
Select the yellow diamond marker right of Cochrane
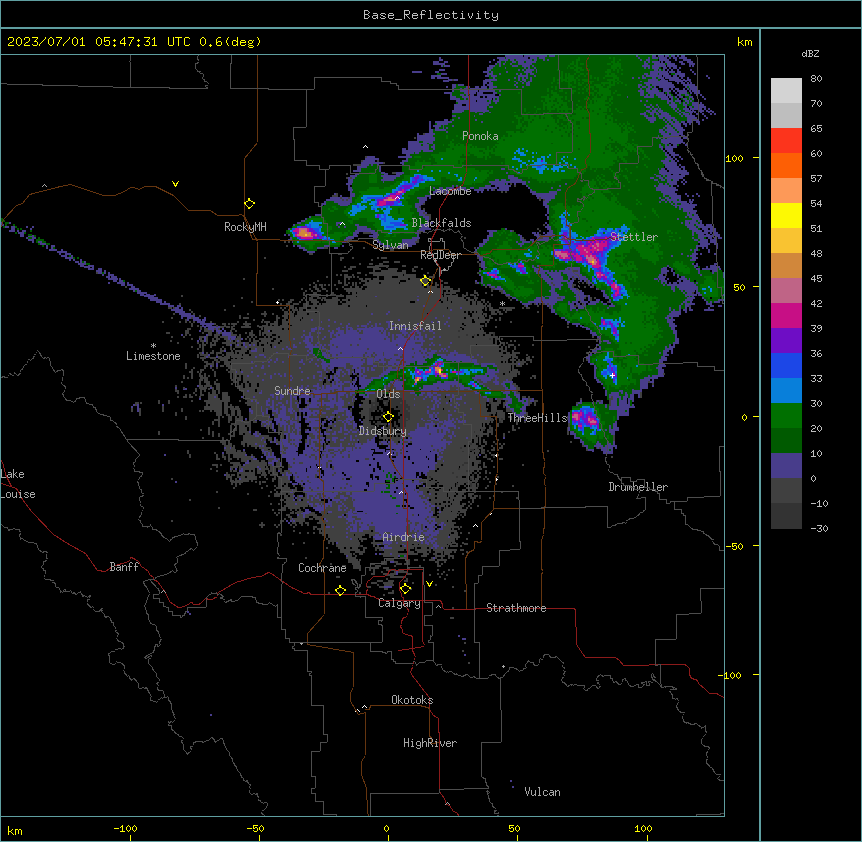pyautogui.click(x=340, y=590)
